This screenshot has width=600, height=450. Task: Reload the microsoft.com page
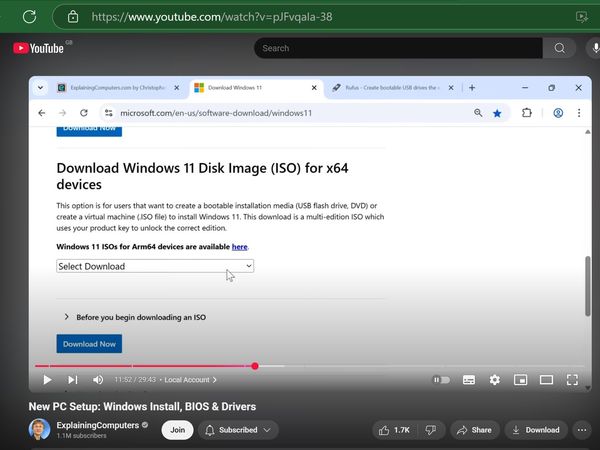tap(84, 113)
